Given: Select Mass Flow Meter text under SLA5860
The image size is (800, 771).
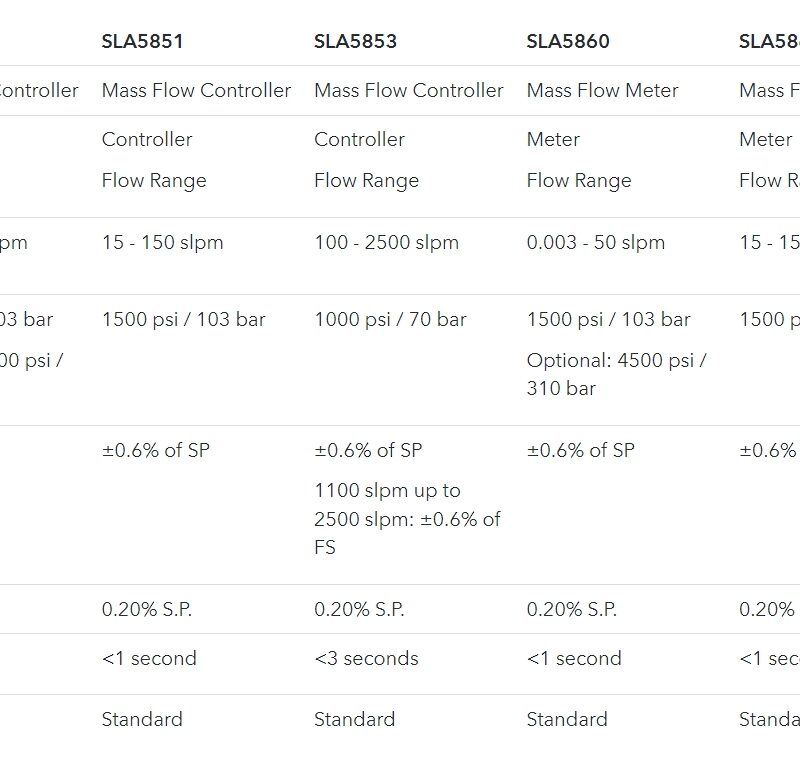Looking at the screenshot, I should [602, 90].
